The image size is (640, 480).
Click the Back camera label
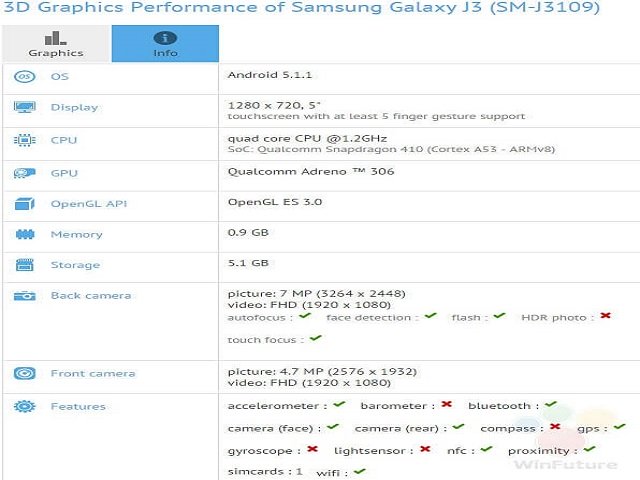pyautogui.click(x=91, y=296)
